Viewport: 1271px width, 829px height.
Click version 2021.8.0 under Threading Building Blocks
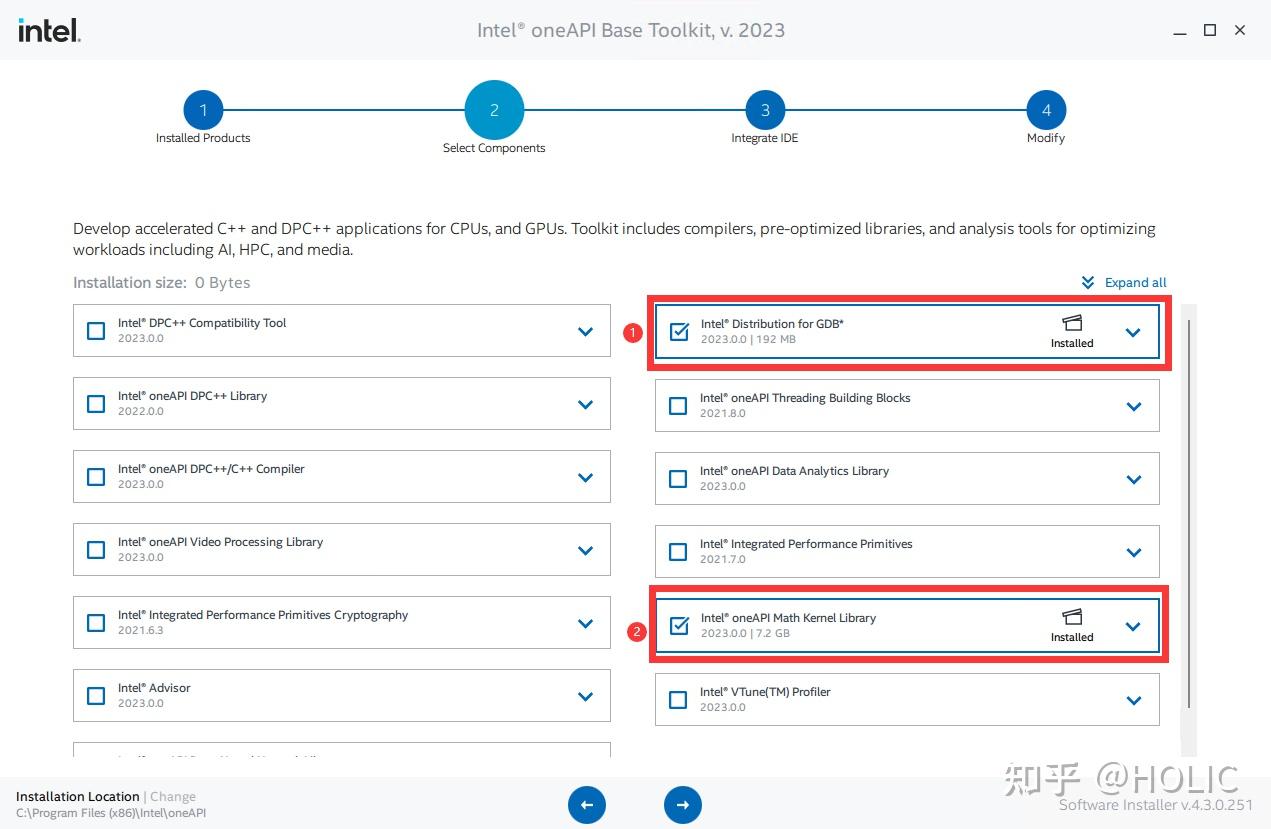point(723,413)
